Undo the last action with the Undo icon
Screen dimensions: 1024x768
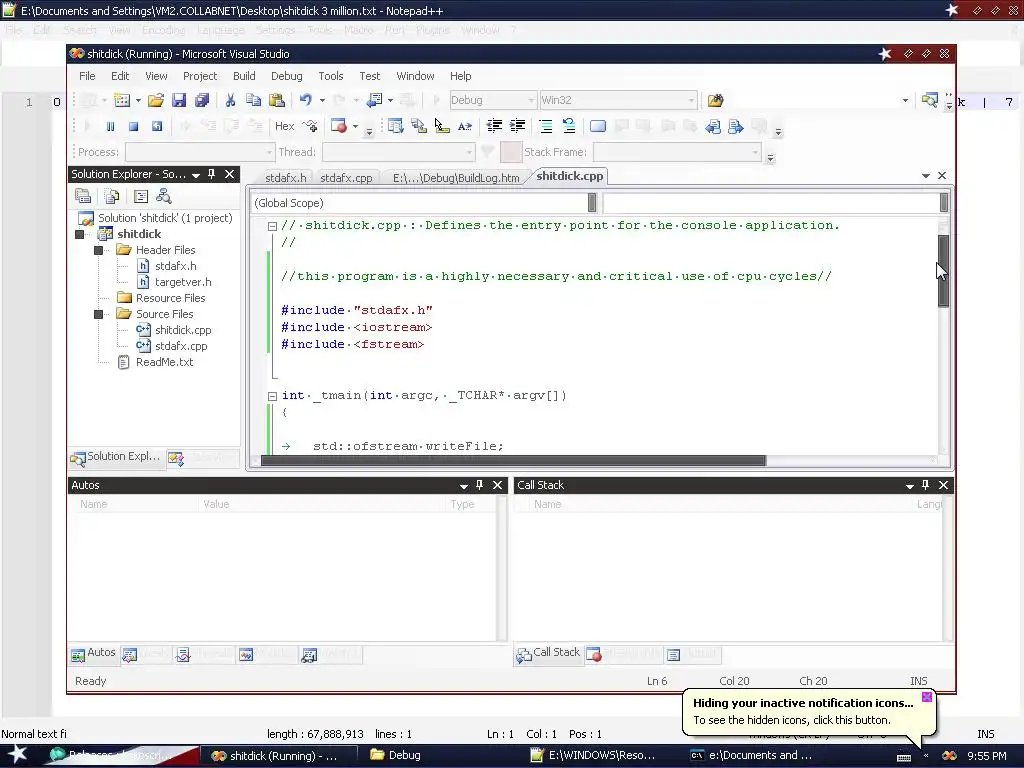(306, 100)
